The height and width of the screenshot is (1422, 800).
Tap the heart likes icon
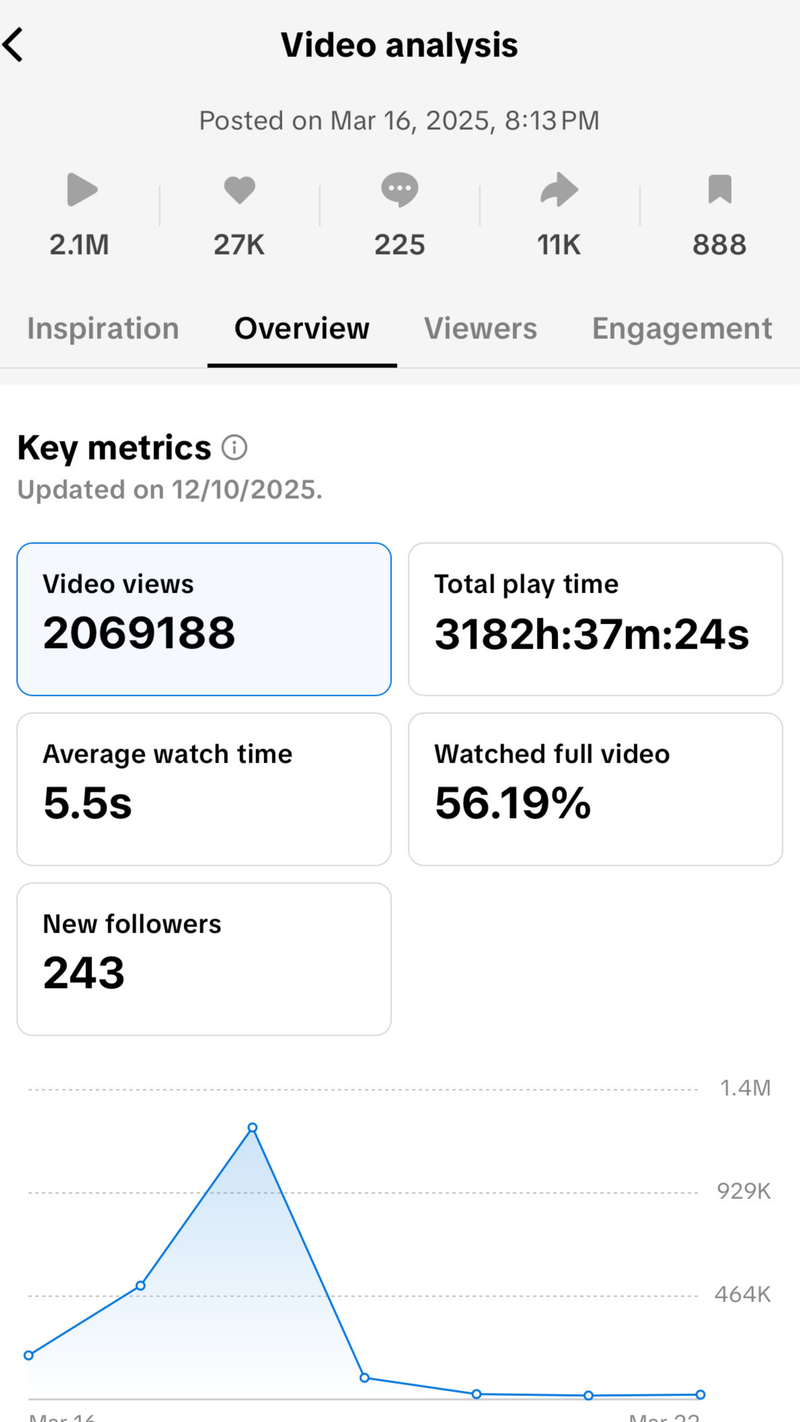pos(239,189)
